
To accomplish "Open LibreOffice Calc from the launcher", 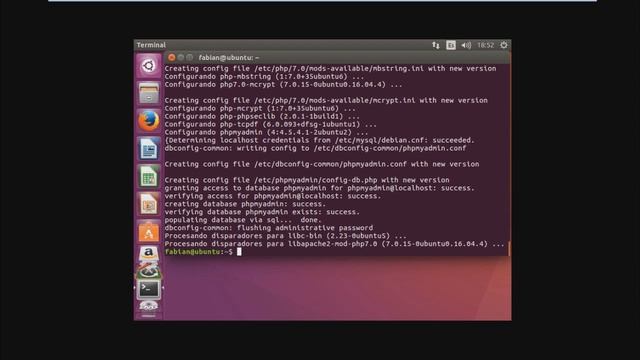I will click(149, 176).
